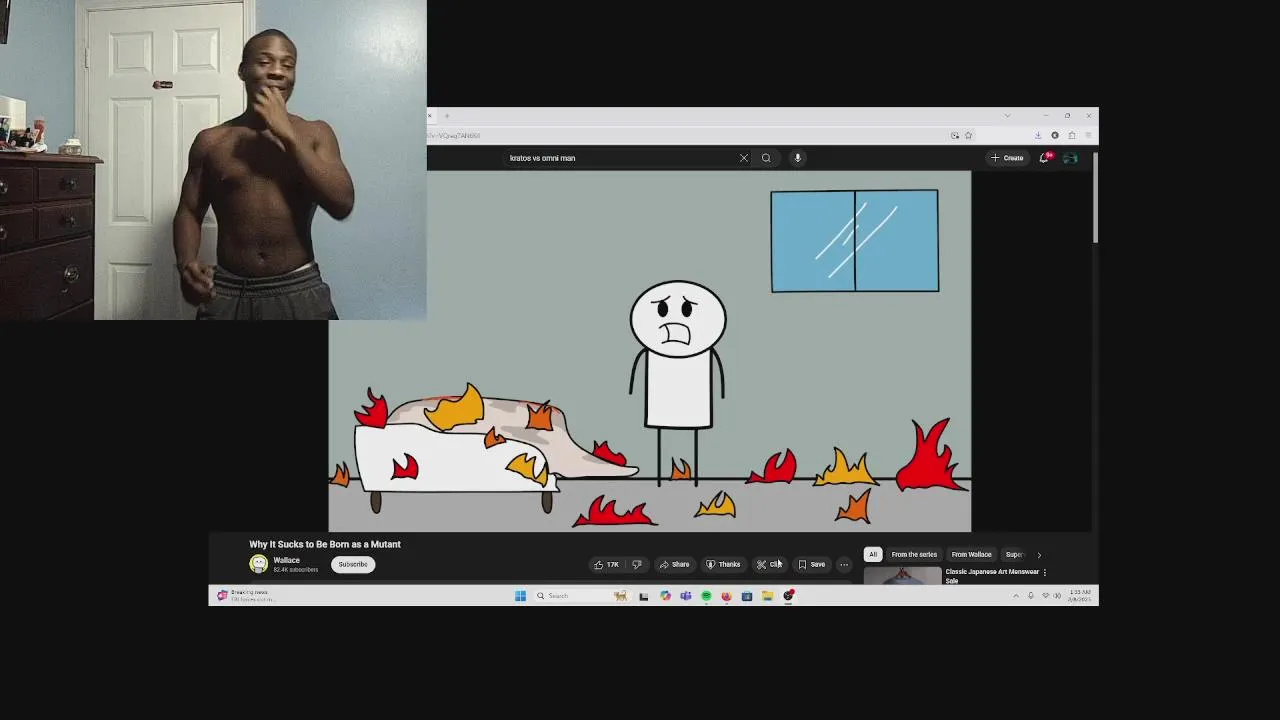
Task: Create a Clip of the video
Action: click(769, 564)
